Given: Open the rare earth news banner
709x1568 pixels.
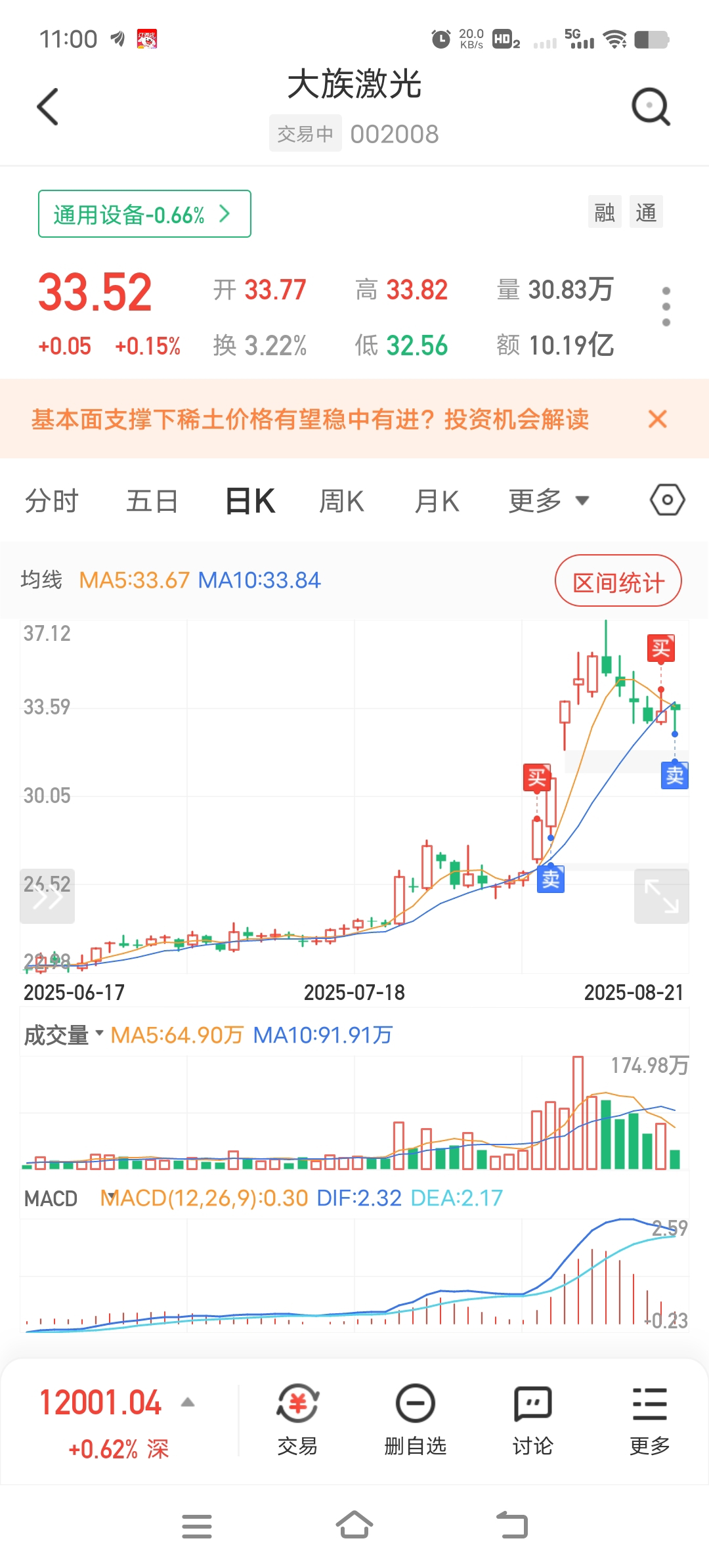Looking at the screenshot, I should [310, 419].
